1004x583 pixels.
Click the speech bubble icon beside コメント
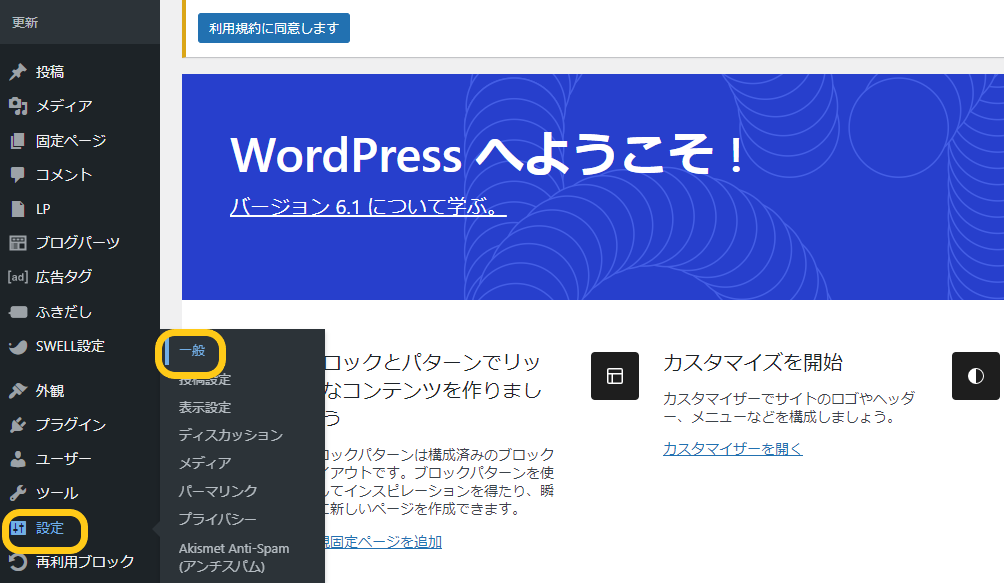[x=18, y=174]
